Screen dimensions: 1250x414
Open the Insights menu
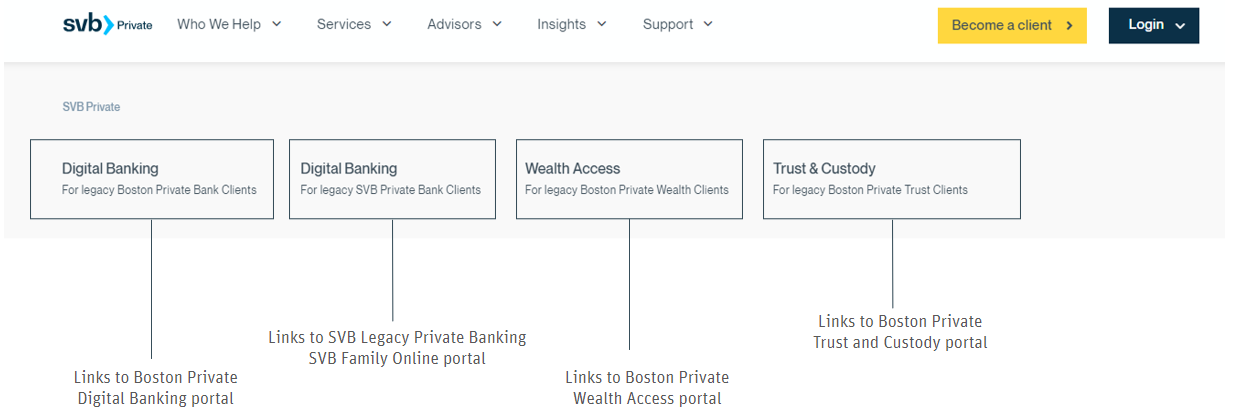[572, 24]
